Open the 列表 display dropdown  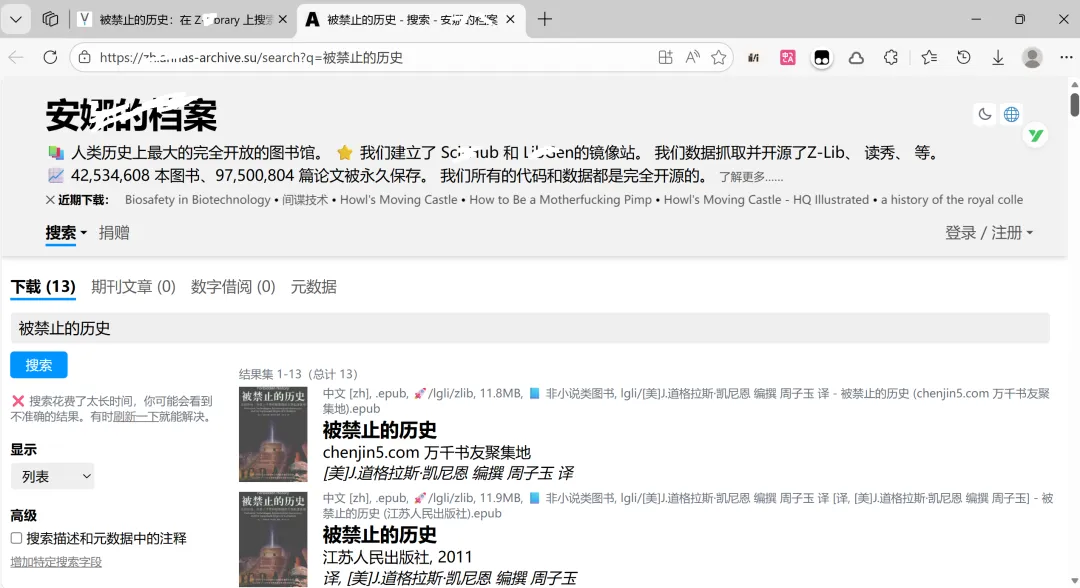[52, 476]
